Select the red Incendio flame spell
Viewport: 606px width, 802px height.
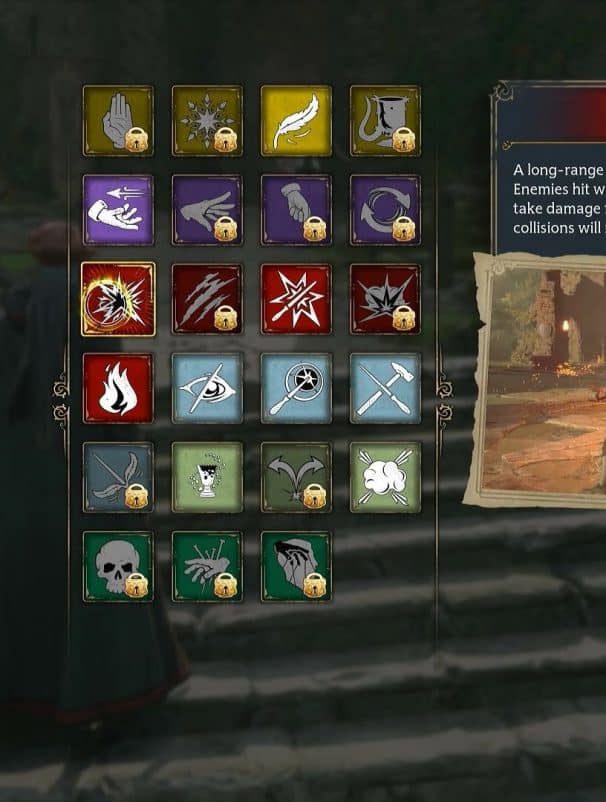click(x=118, y=388)
